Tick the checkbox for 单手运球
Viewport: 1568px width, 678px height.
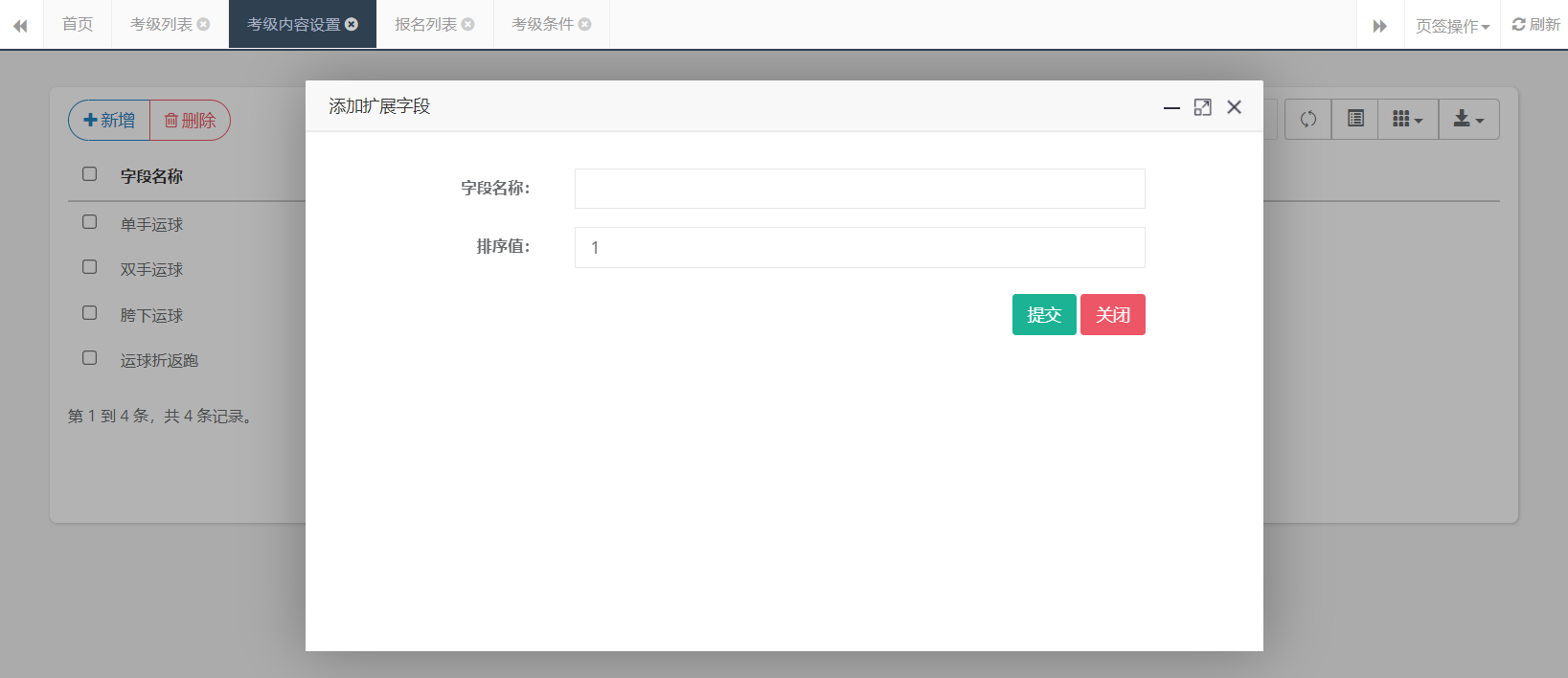pyautogui.click(x=90, y=222)
